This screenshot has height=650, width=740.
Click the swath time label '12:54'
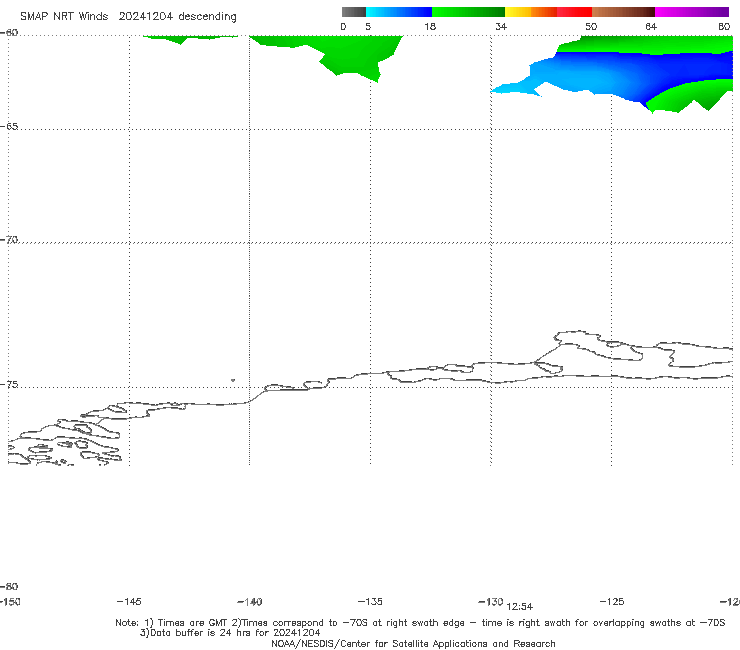[x=520, y=607]
